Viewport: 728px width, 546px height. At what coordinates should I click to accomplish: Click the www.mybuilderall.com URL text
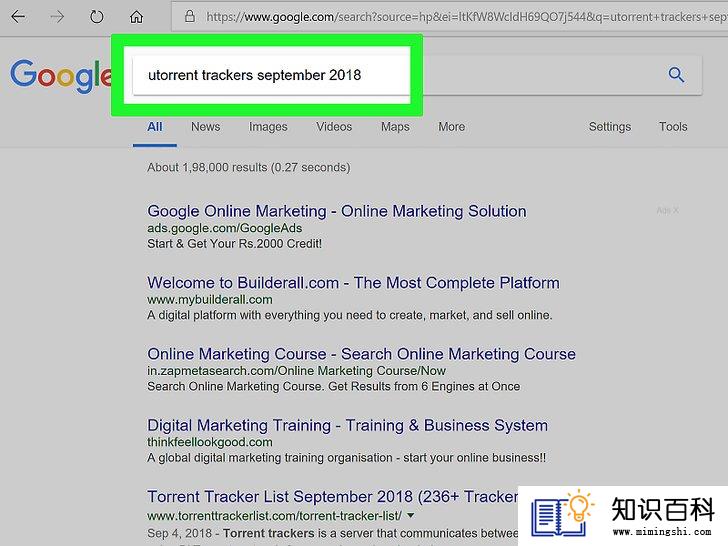210,300
